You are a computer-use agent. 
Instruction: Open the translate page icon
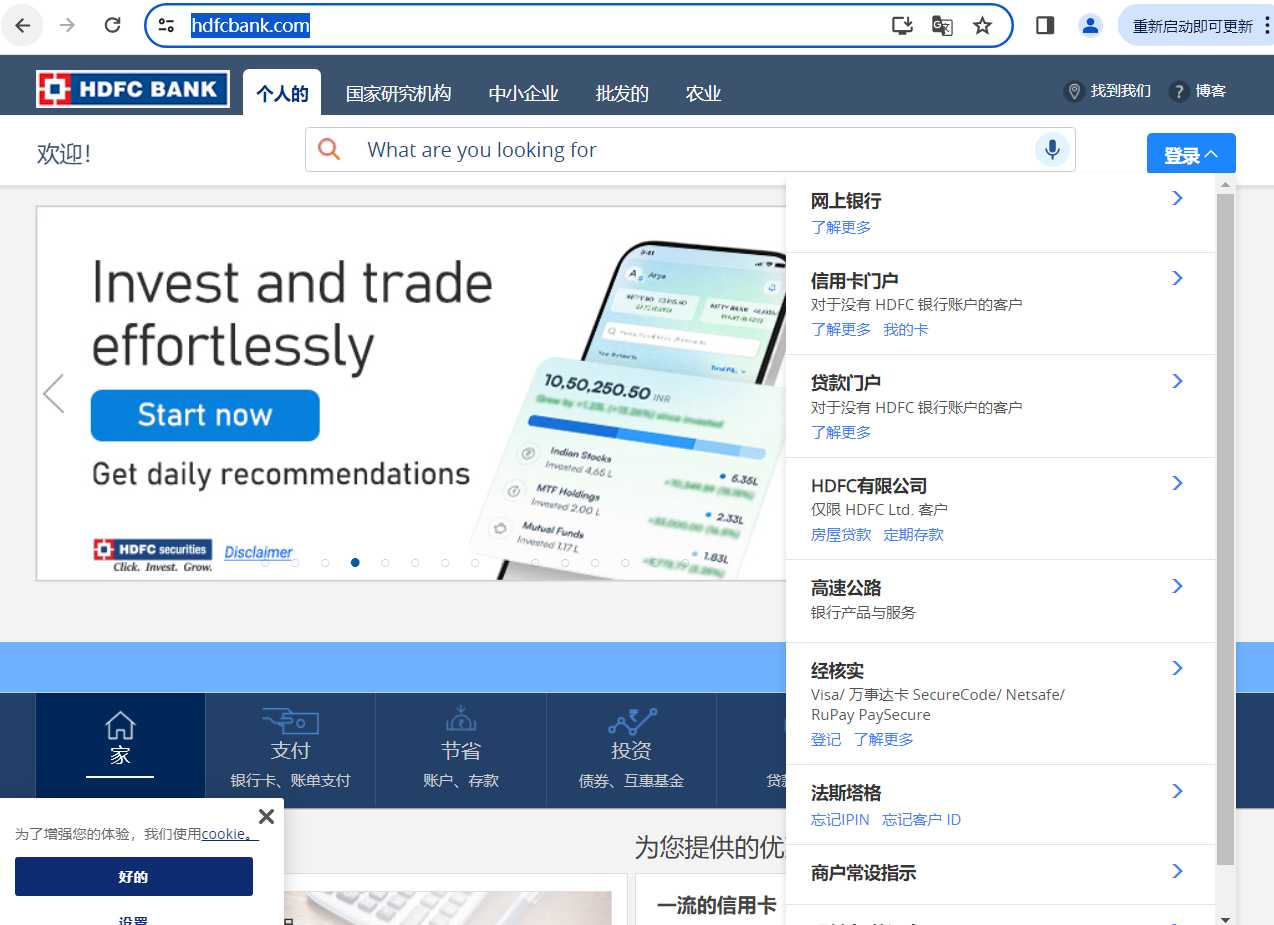(942, 25)
